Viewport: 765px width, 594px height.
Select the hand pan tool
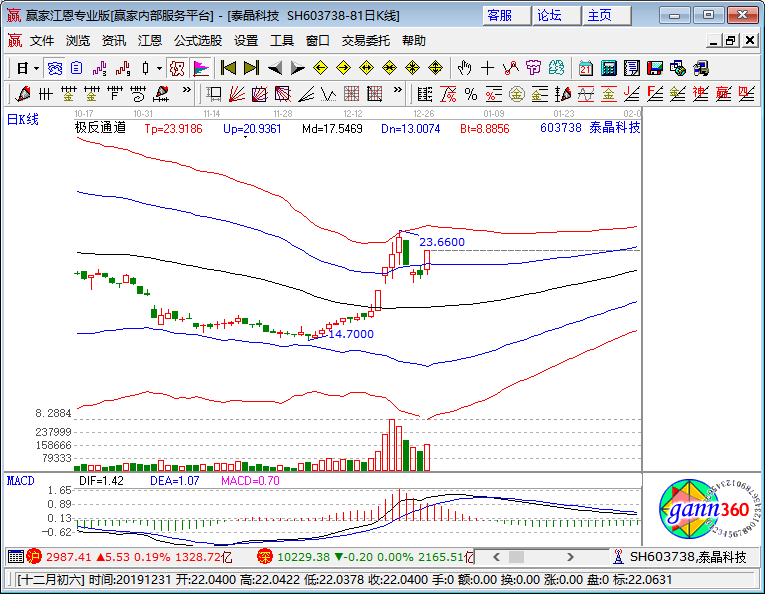click(x=464, y=68)
